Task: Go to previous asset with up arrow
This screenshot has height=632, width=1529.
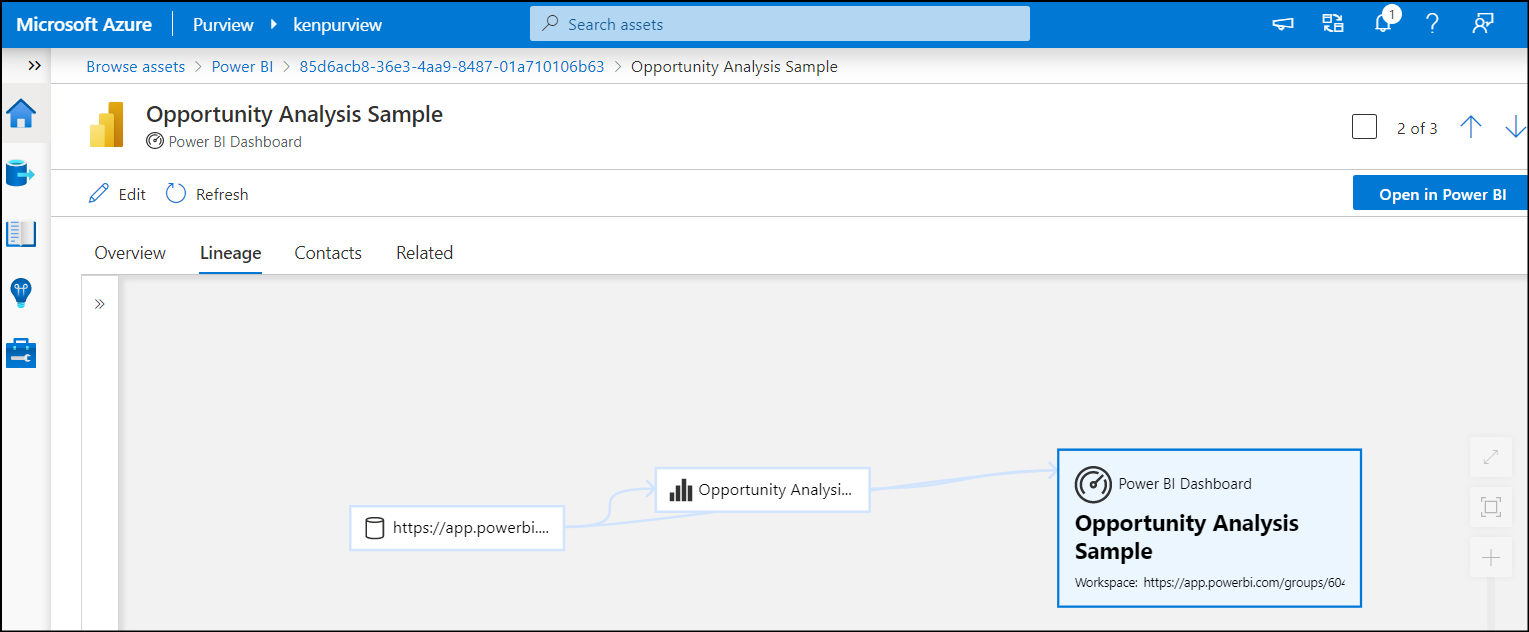Action: (1470, 127)
